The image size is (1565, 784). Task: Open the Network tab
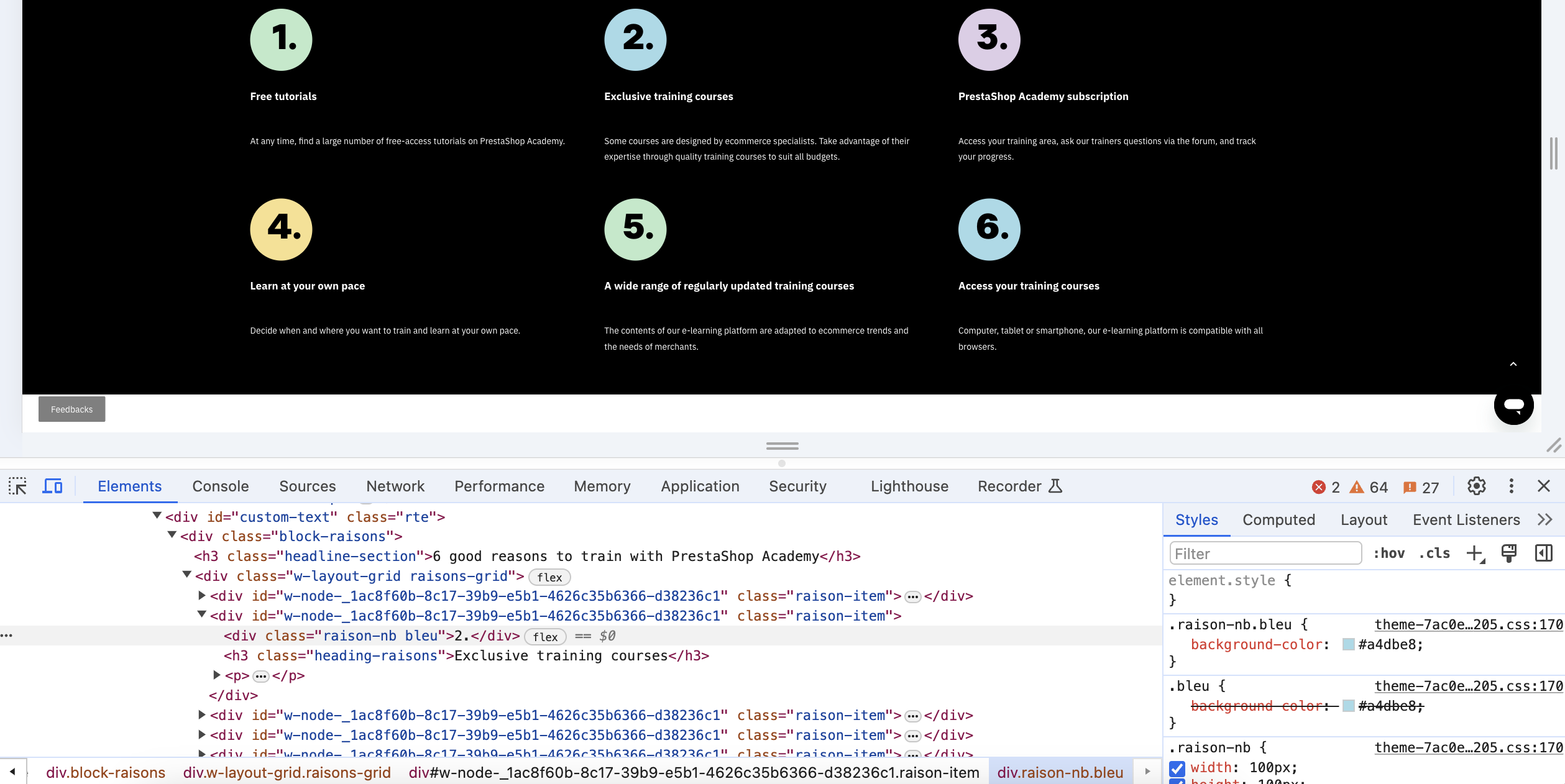[395, 486]
